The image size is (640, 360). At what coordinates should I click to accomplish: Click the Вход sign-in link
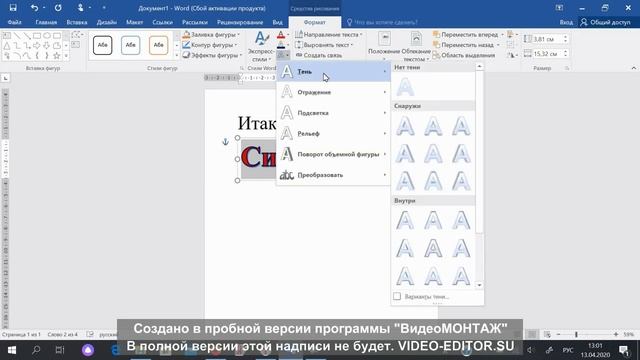pyautogui.click(x=566, y=22)
